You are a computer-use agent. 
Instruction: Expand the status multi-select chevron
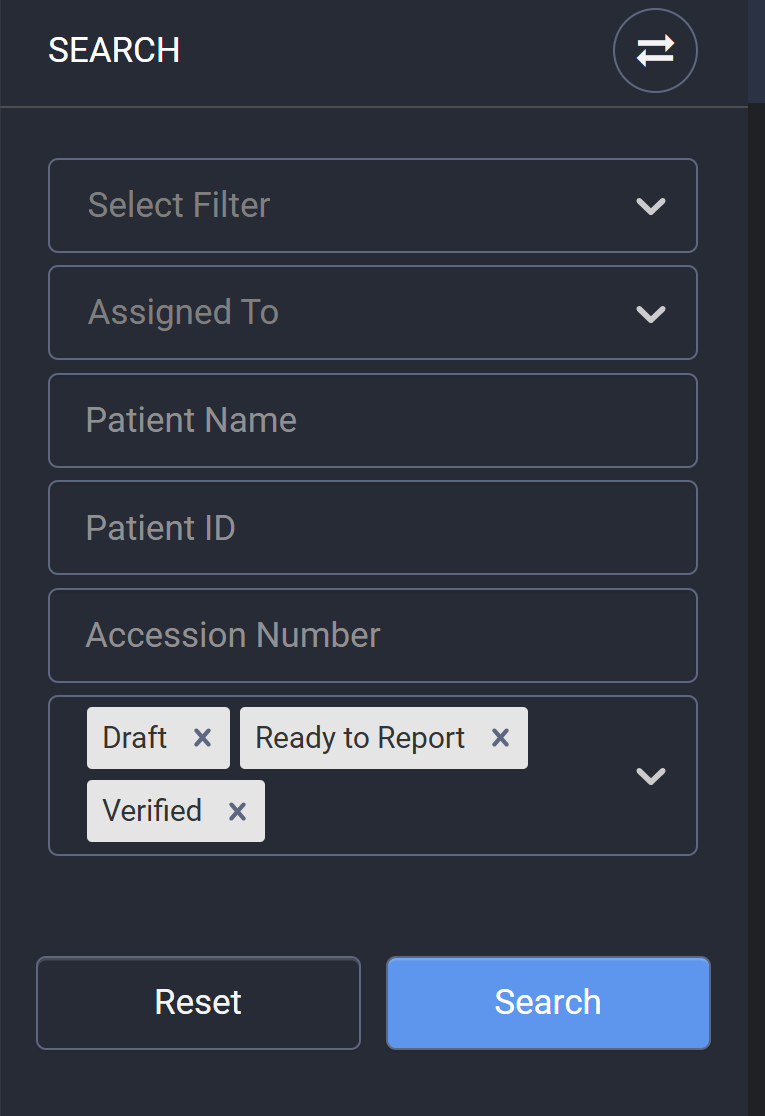coord(650,776)
